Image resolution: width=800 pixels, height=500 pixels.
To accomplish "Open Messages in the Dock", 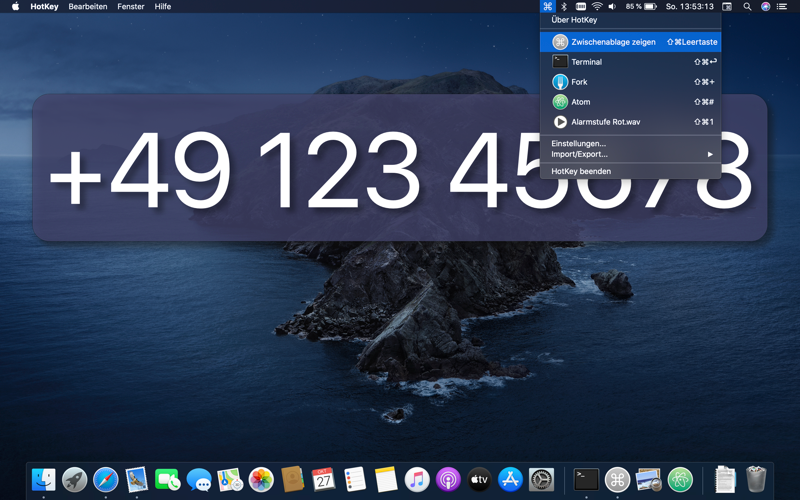I will click(x=199, y=480).
